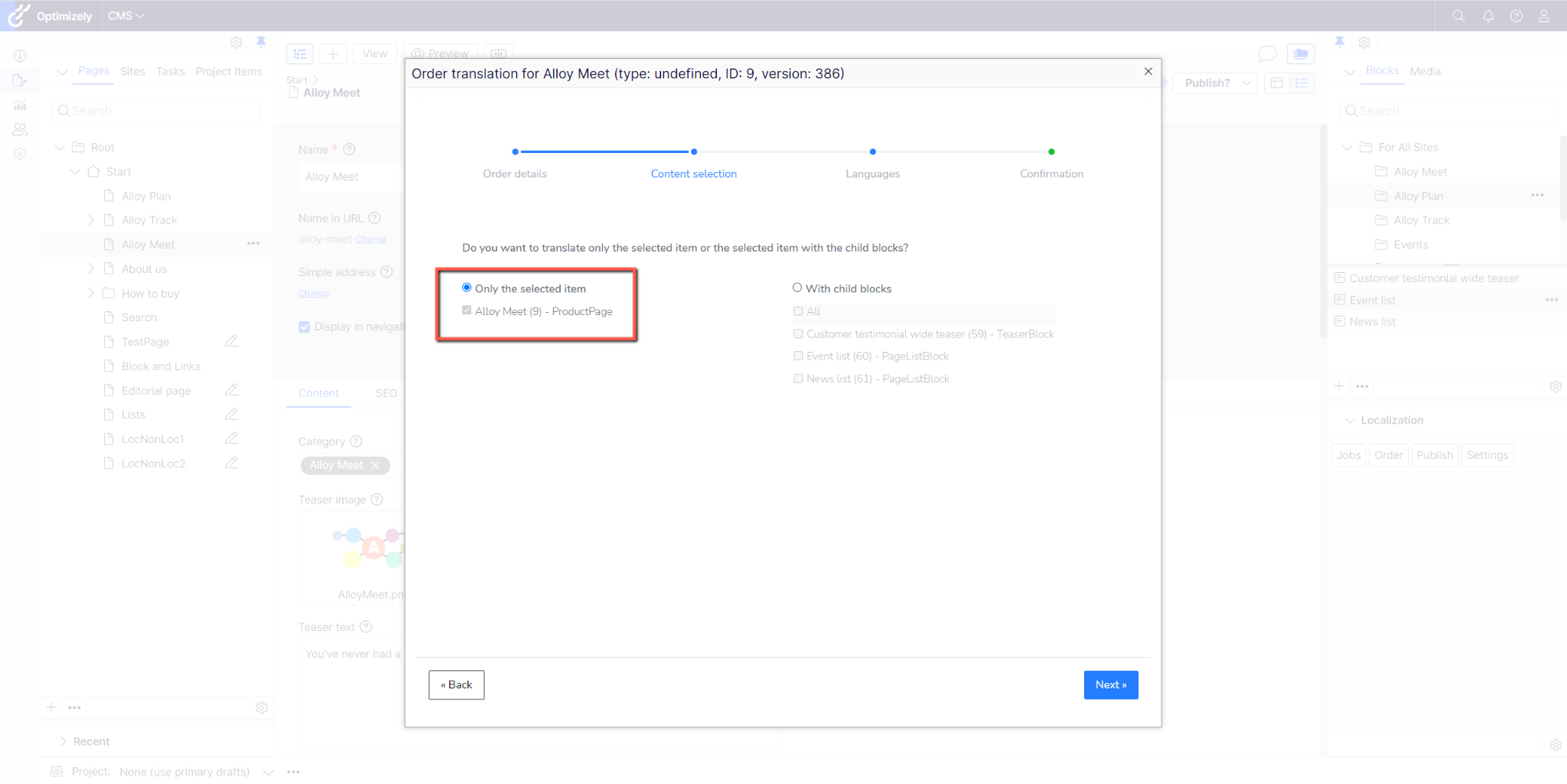Screen dimensions: 1567x784
Task: Click the Next button
Action: click(x=1111, y=685)
